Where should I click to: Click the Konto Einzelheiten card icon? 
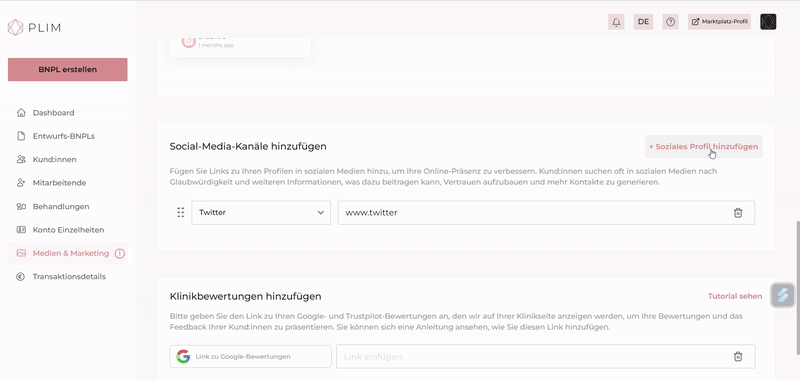point(21,230)
